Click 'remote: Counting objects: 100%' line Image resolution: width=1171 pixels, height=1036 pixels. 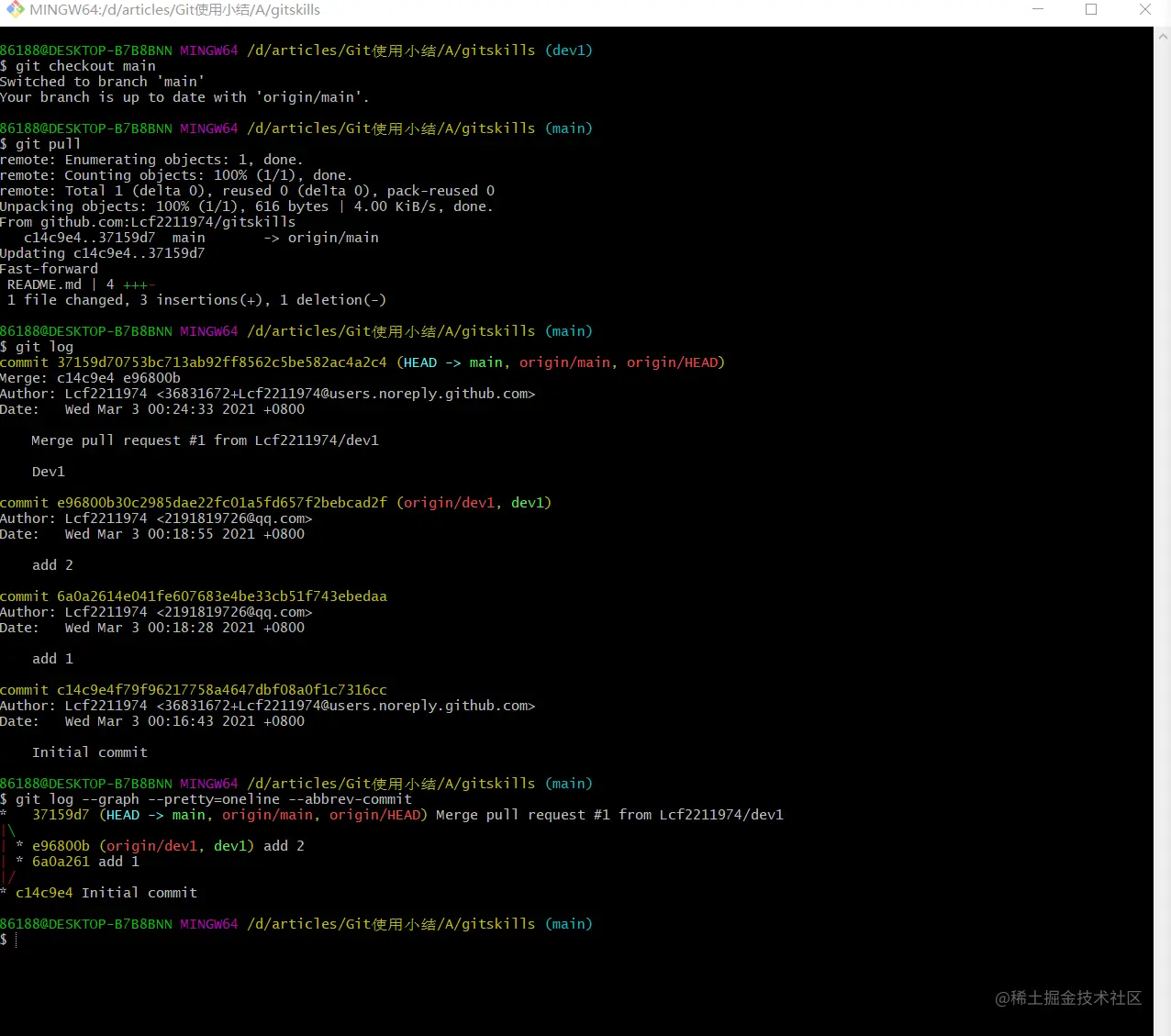176,175
